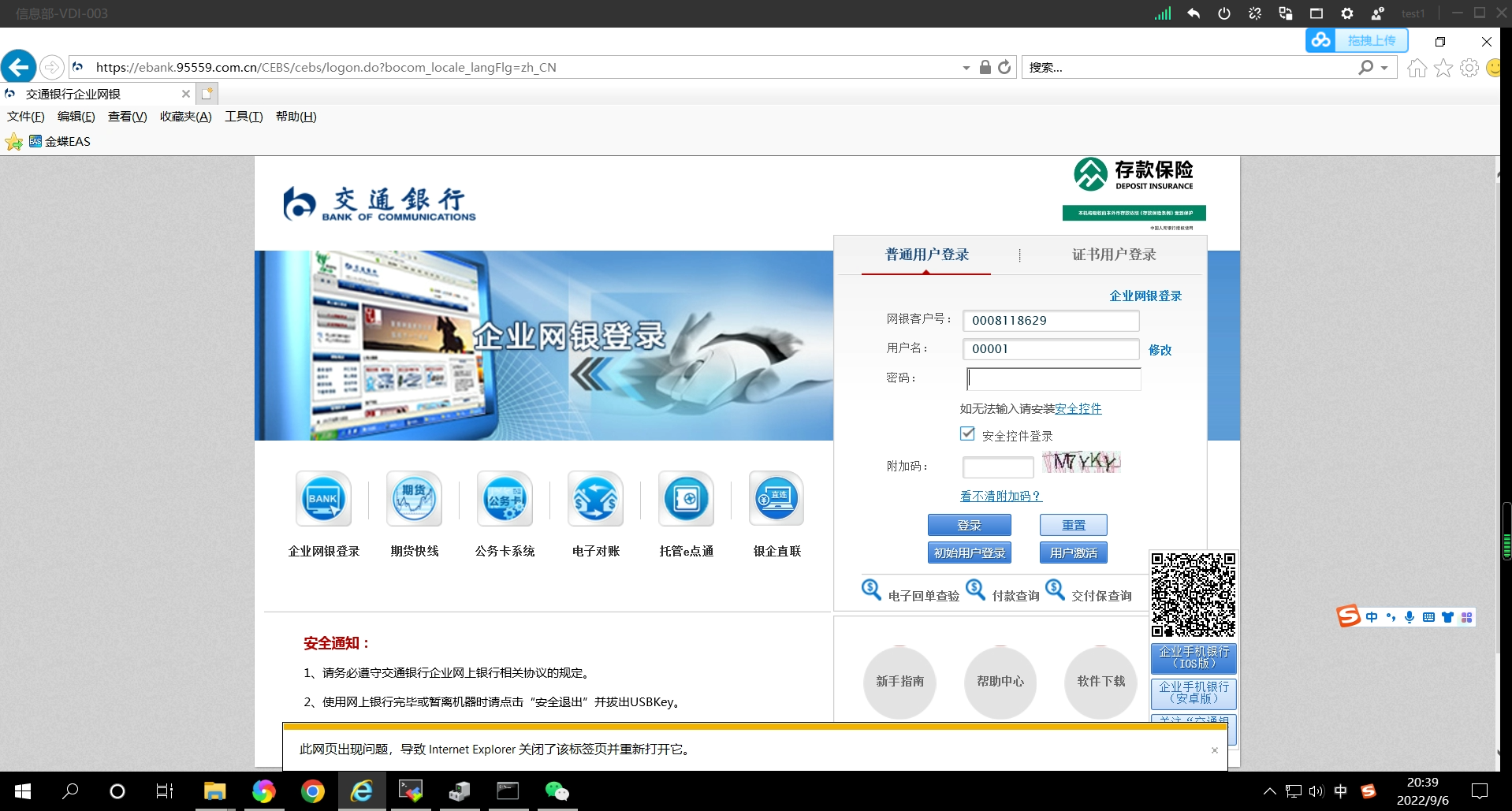This screenshot has width=1512, height=811.
Task: Open the 安全控件 install link
Action: tap(1078, 408)
